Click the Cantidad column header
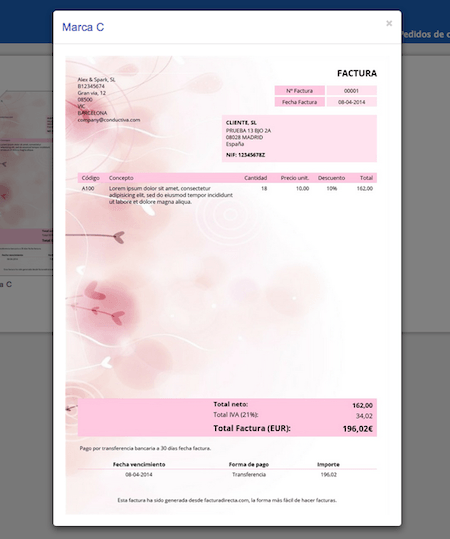The image size is (450, 539). click(255, 178)
